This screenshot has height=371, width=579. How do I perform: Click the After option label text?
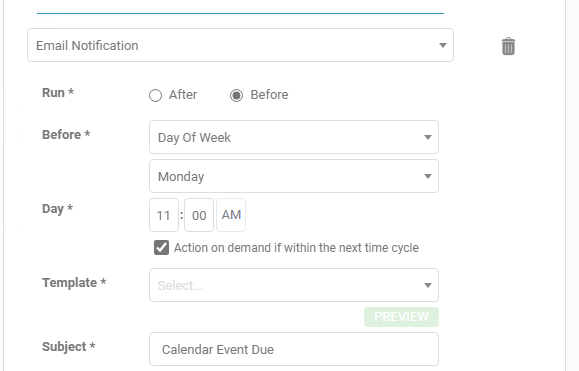[183, 95]
